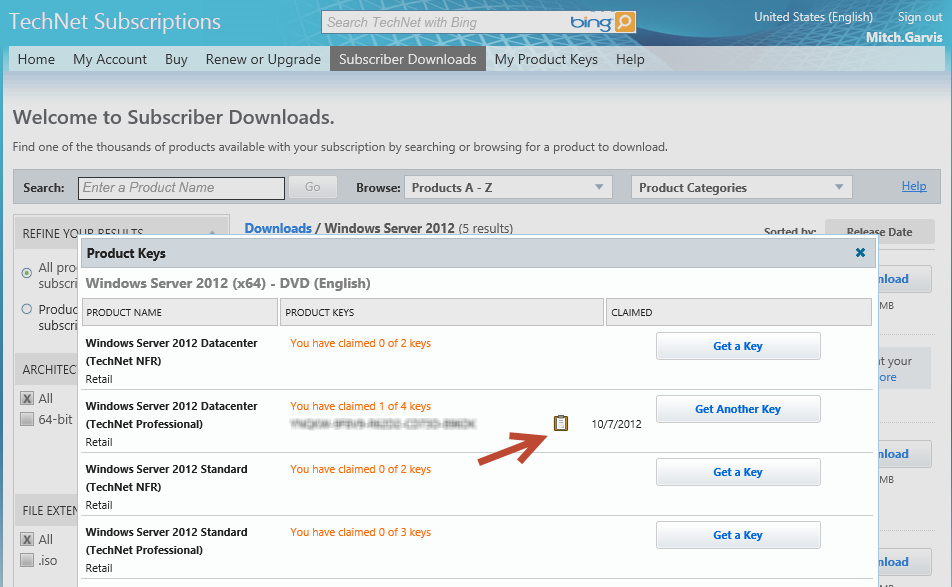Screen dimensions: 952x587
Task: Click the Downloads breadcrumb link
Action: [x=278, y=228]
